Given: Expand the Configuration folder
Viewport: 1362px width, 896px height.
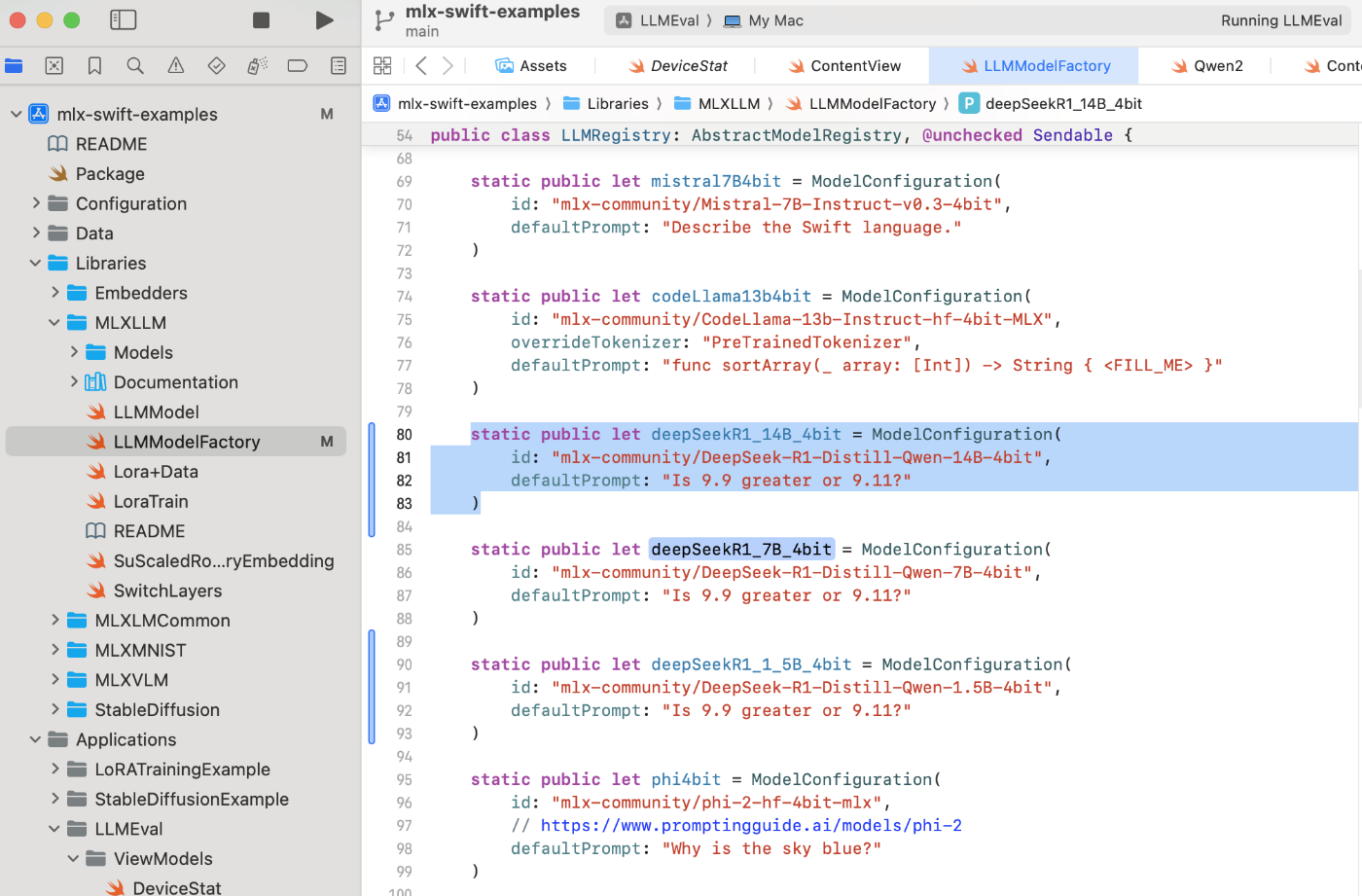Looking at the screenshot, I should (x=36, y=203).
